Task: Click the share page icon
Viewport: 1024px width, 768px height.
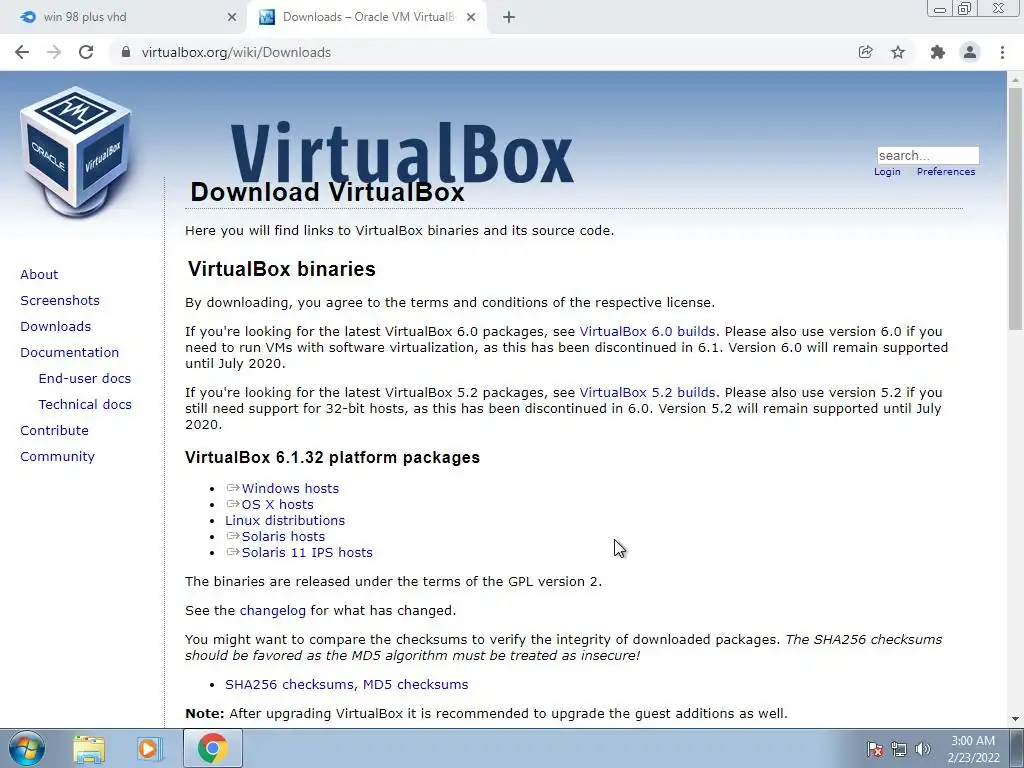Action: click(x=865, y=52)
